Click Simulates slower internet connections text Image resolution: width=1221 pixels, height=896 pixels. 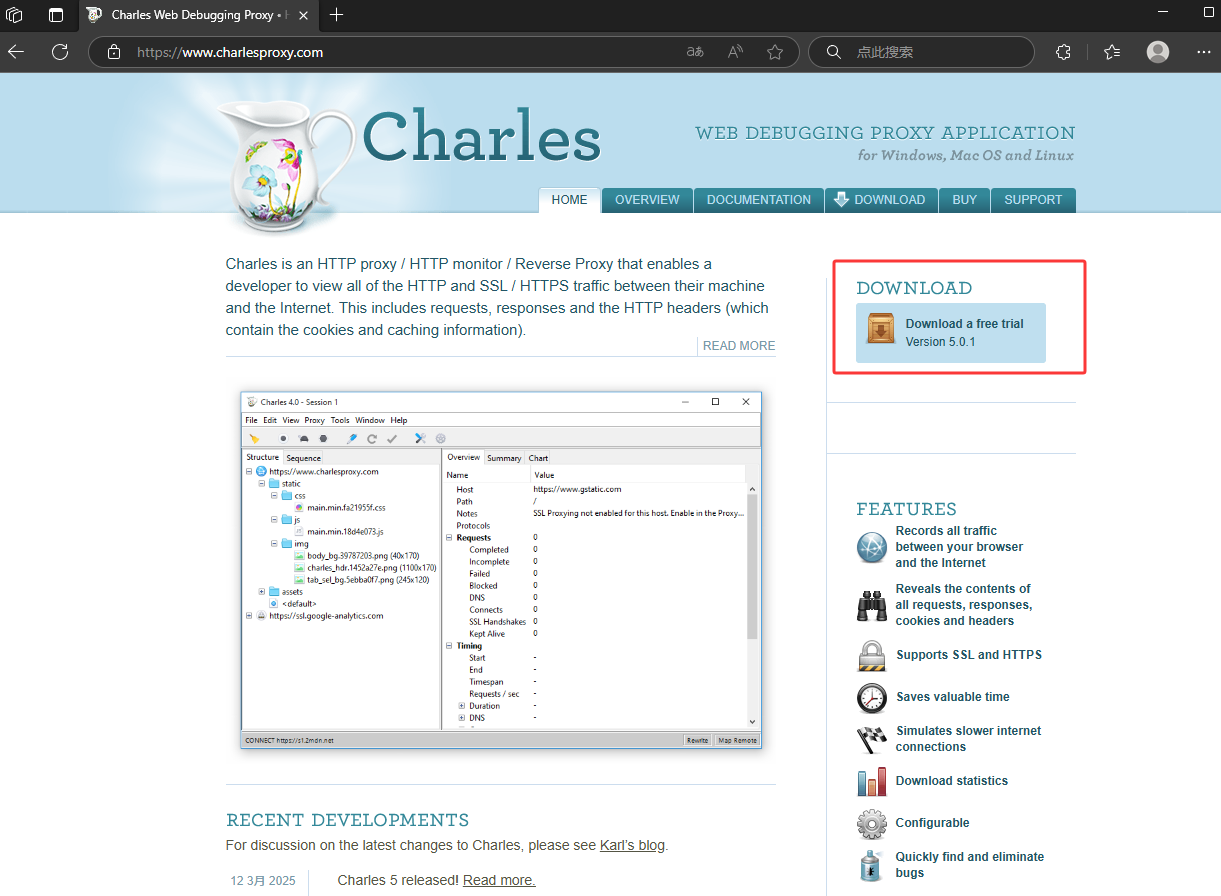969,739
